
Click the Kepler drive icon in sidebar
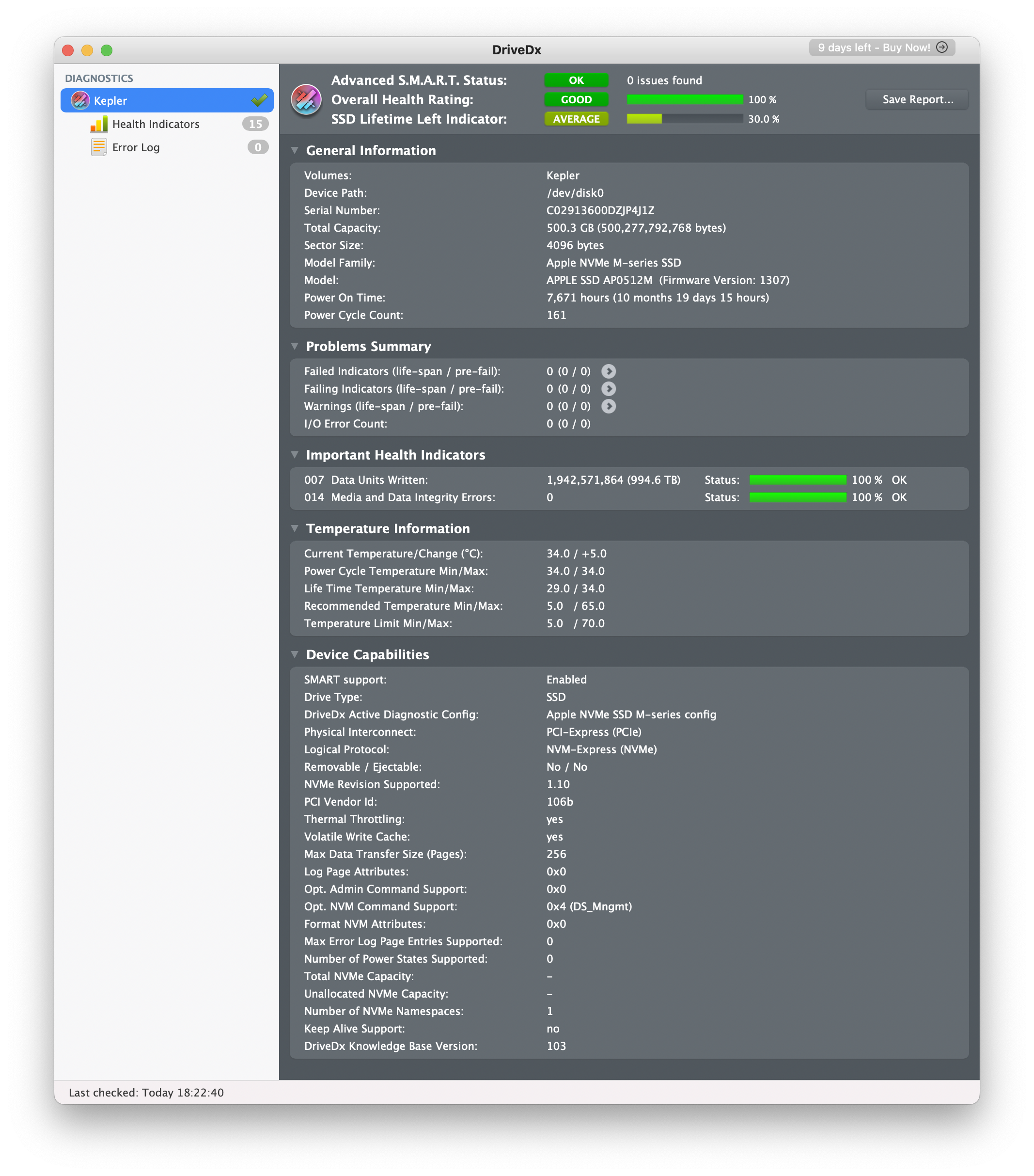(x=80, y=101)
